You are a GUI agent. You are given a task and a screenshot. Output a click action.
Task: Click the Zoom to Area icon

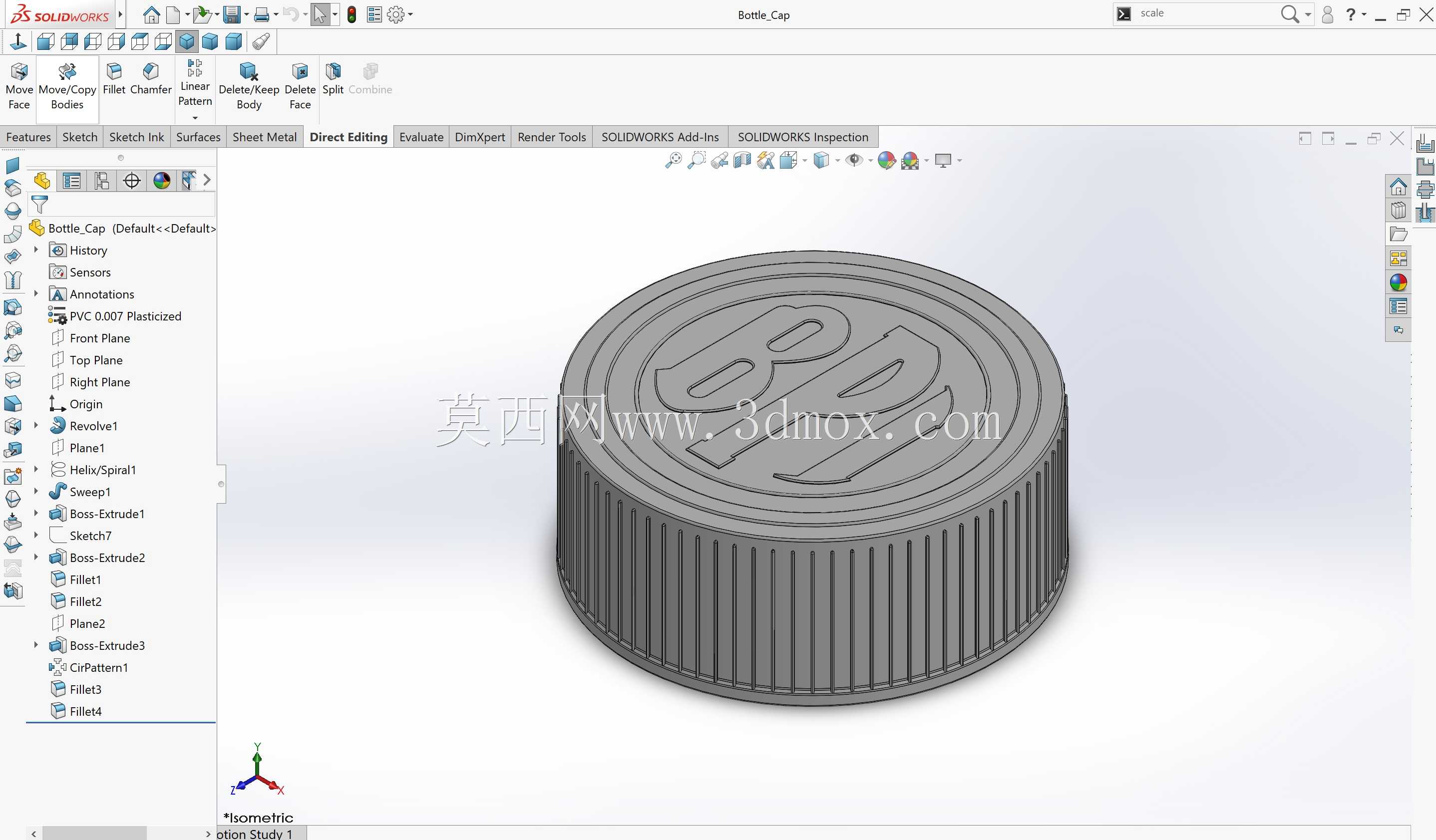pyautogui.click(x=696, y=161)
